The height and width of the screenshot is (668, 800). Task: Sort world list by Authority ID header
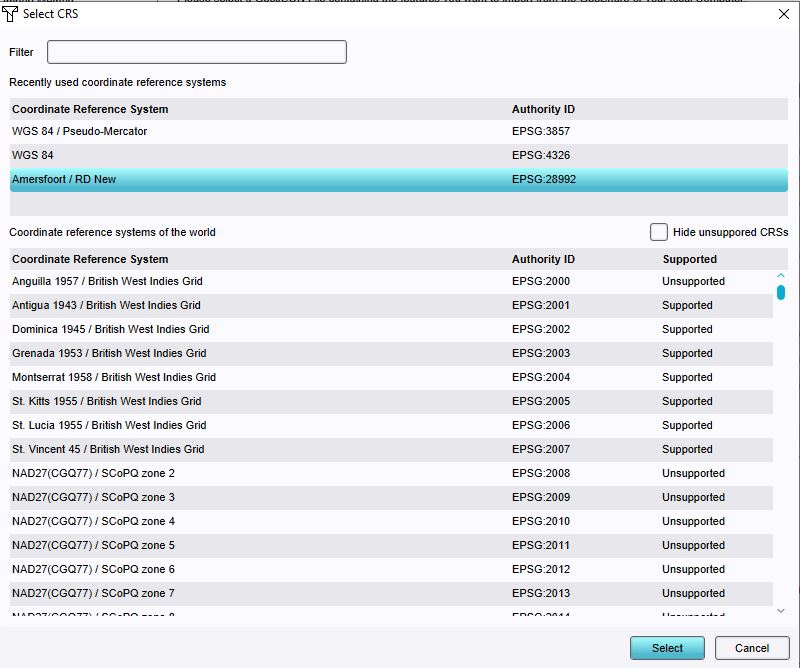click(x=543, y=259)
